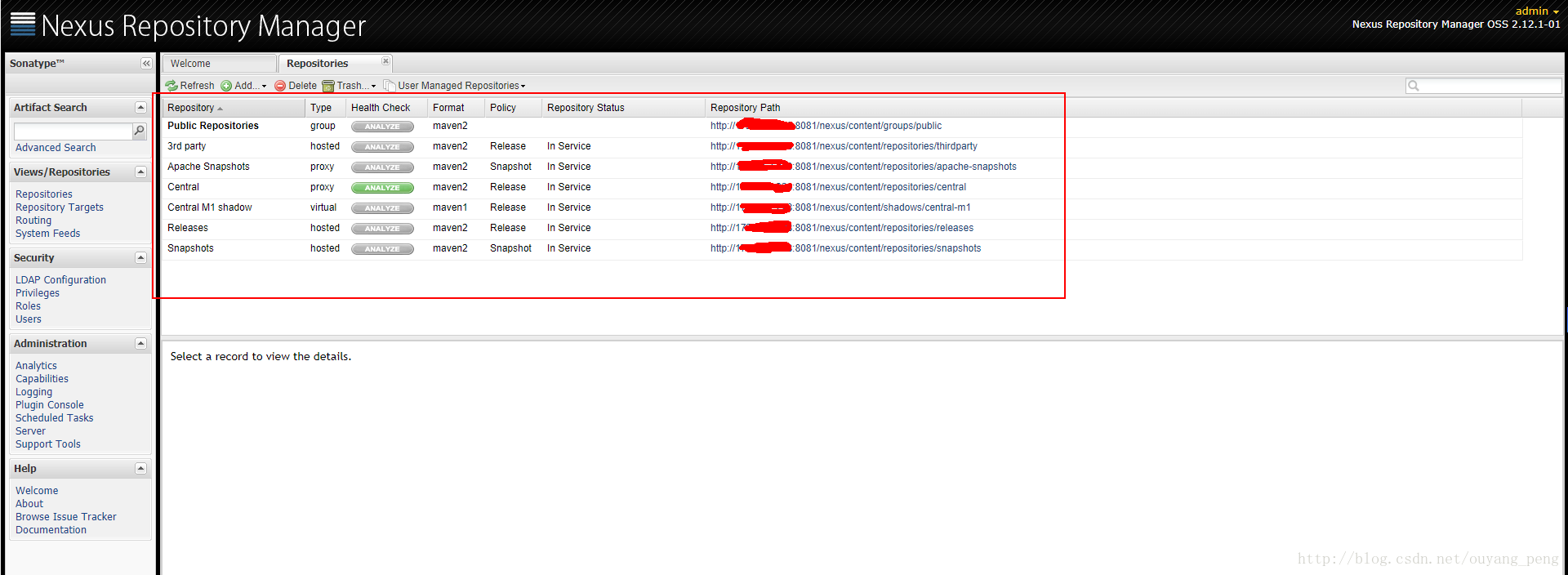Open Advanced Search link
The image size is (1568, 575).
point(56,148)
